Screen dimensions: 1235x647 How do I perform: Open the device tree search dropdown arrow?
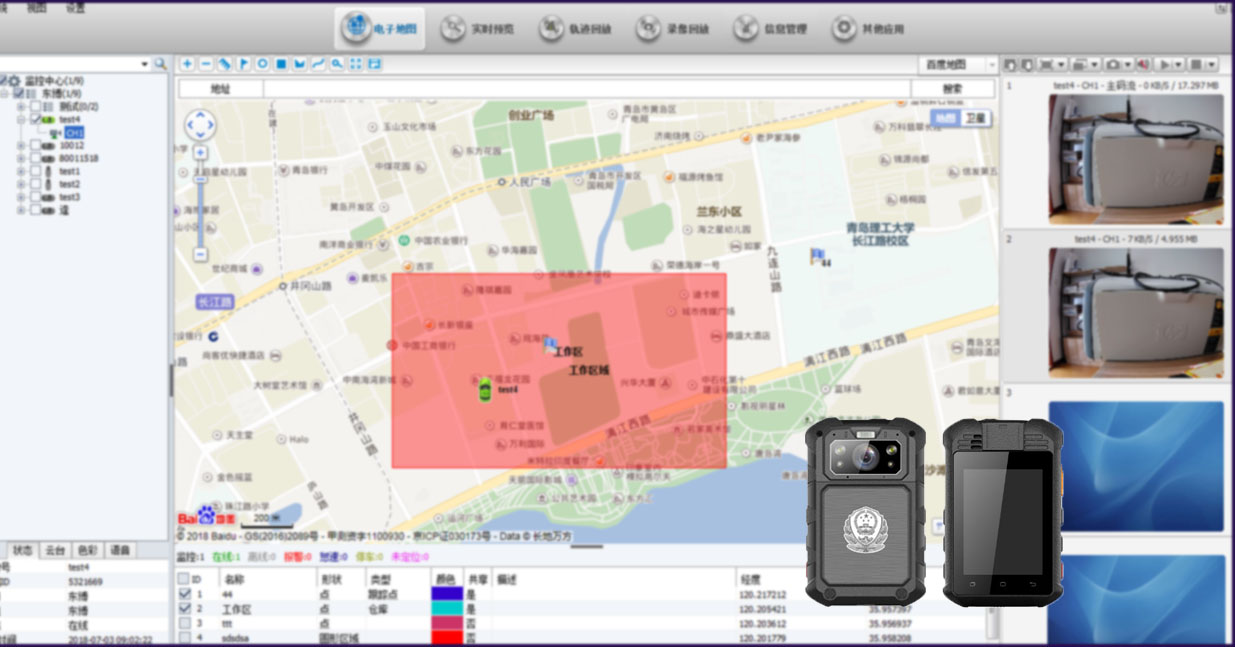[145, 64]
